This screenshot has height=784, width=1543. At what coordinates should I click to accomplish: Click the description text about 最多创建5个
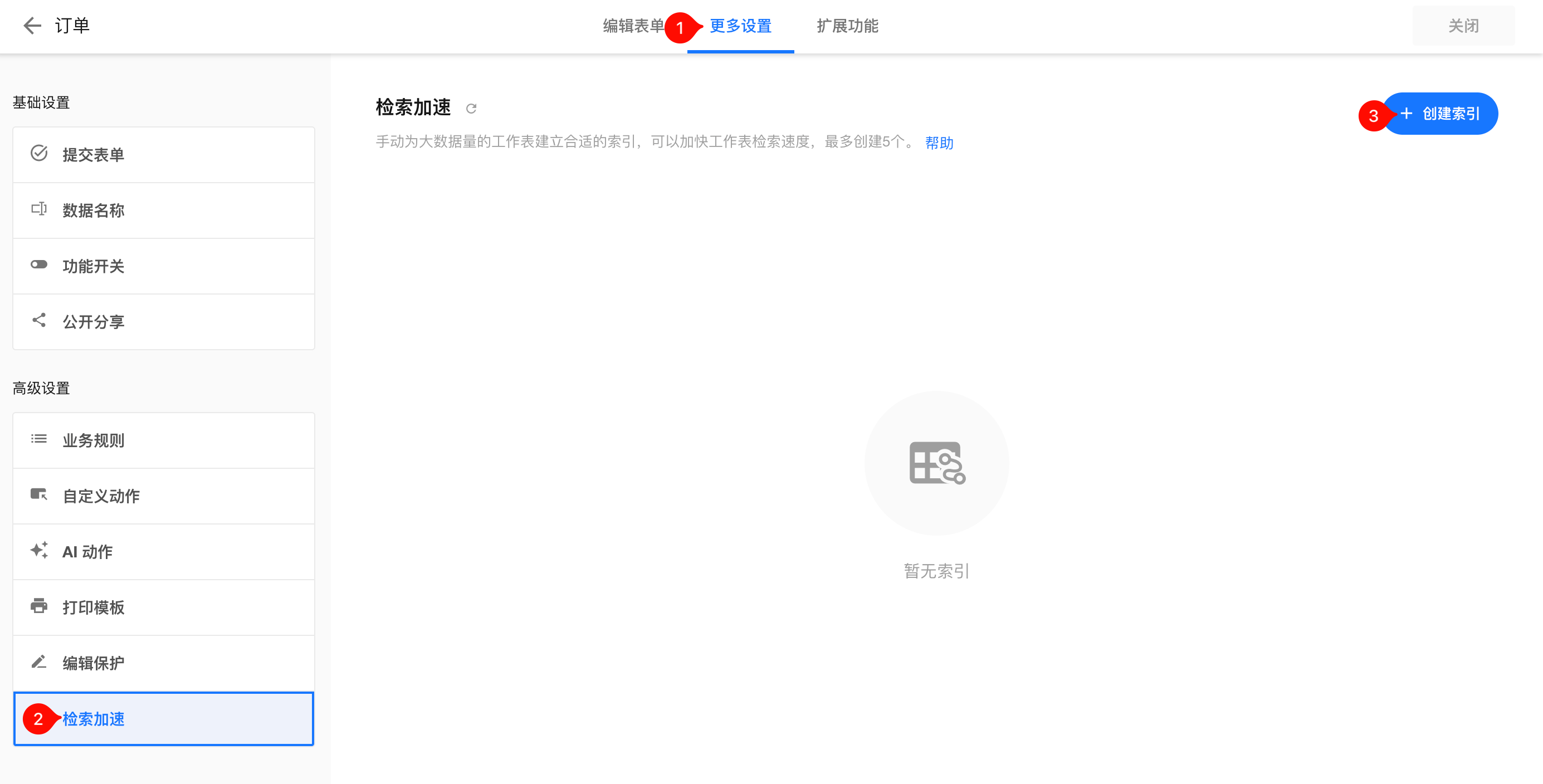(646, 142)
